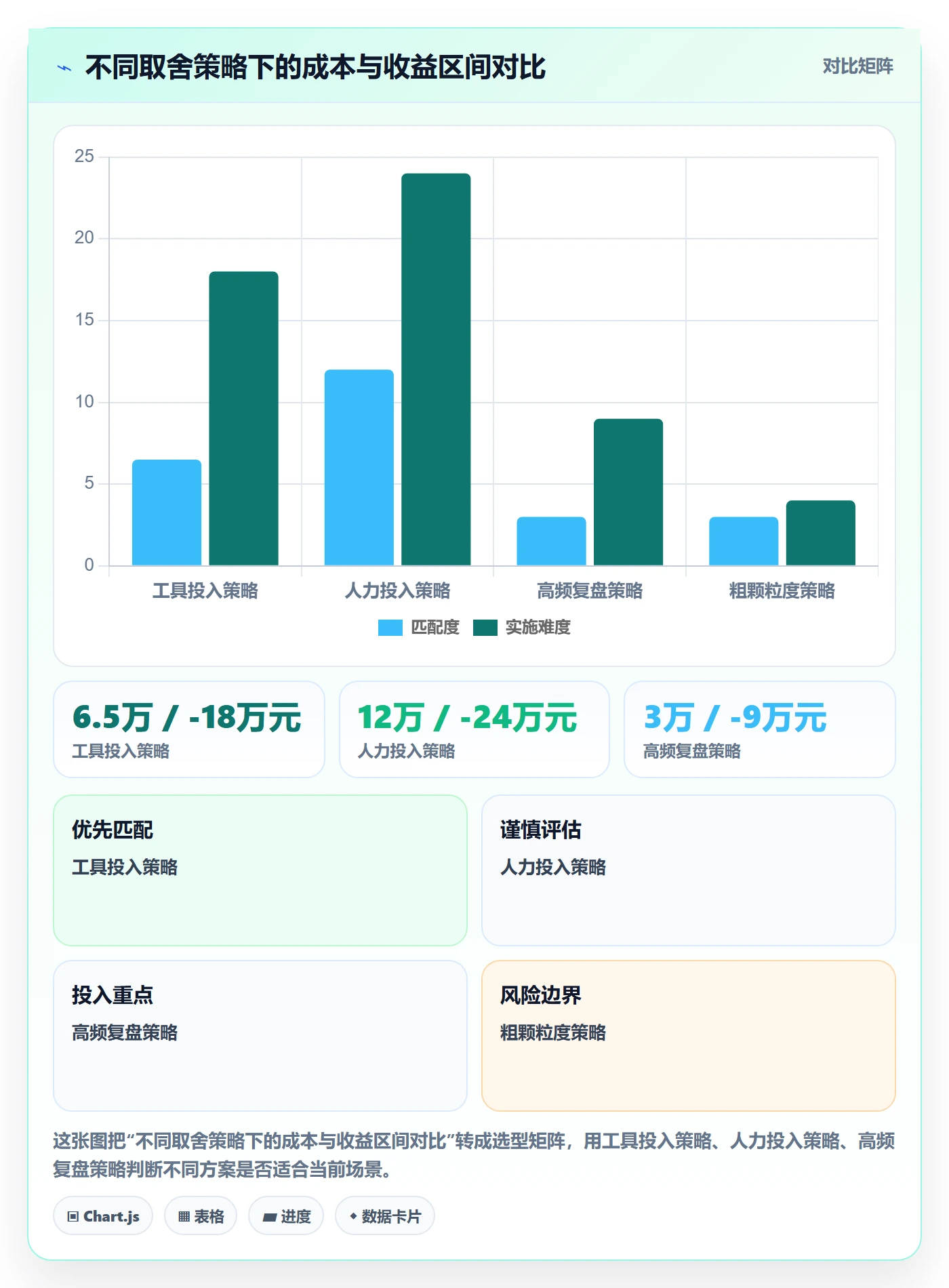The image size is (949, 1288).
Task: Select the 粗颗粒度策略 实施难度 bar
Action: (821, 533)
